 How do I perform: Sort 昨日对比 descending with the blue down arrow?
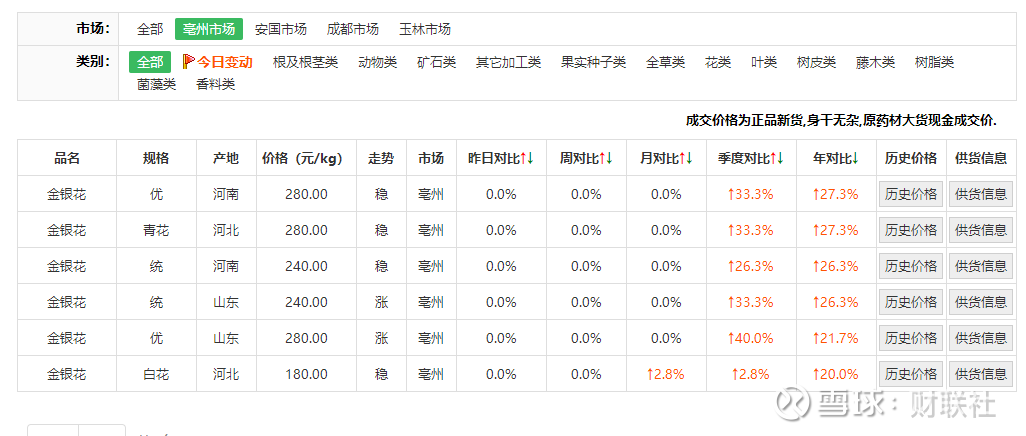[531, 158]
